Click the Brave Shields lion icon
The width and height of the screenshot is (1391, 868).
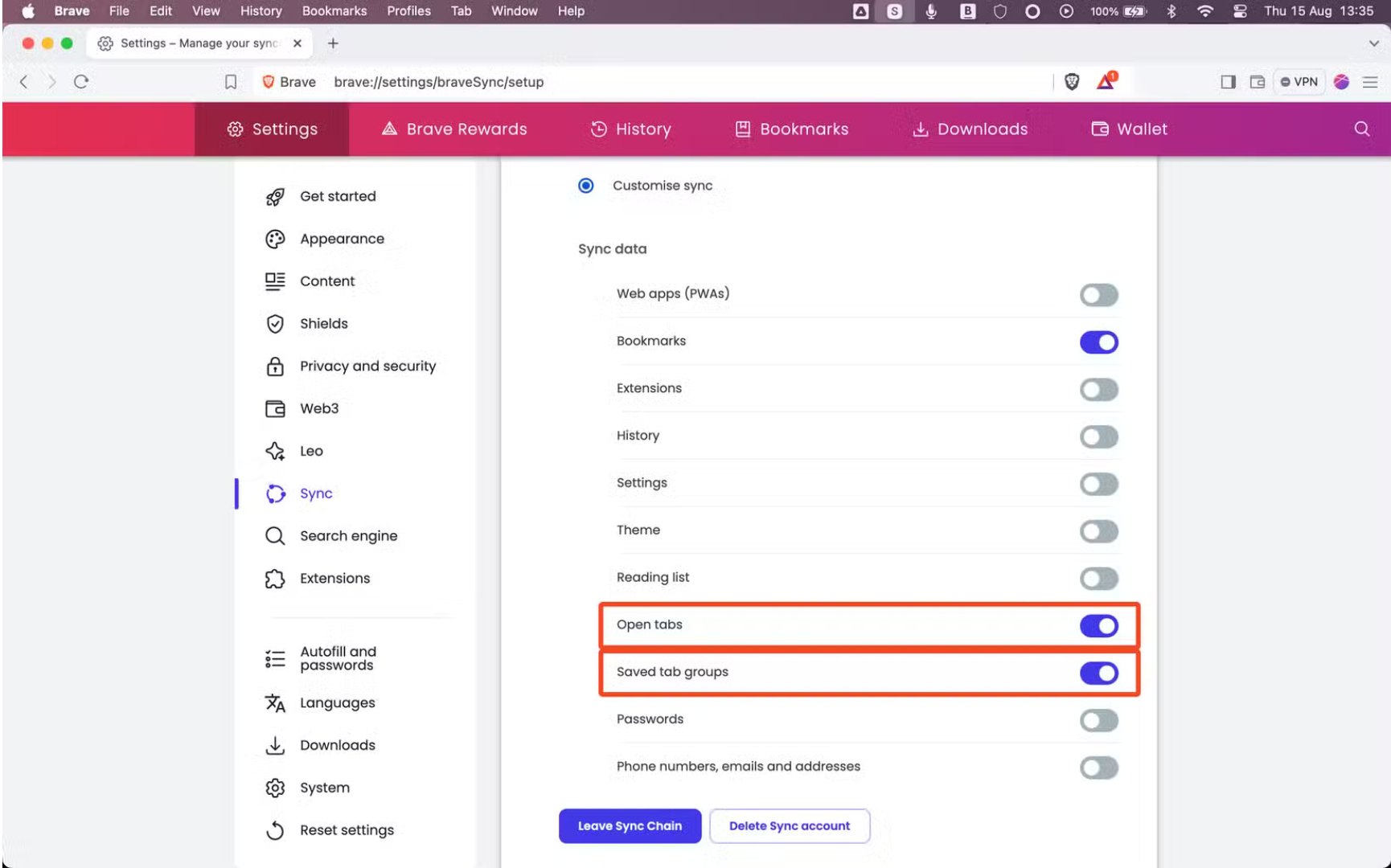[x=1071, y=81]
